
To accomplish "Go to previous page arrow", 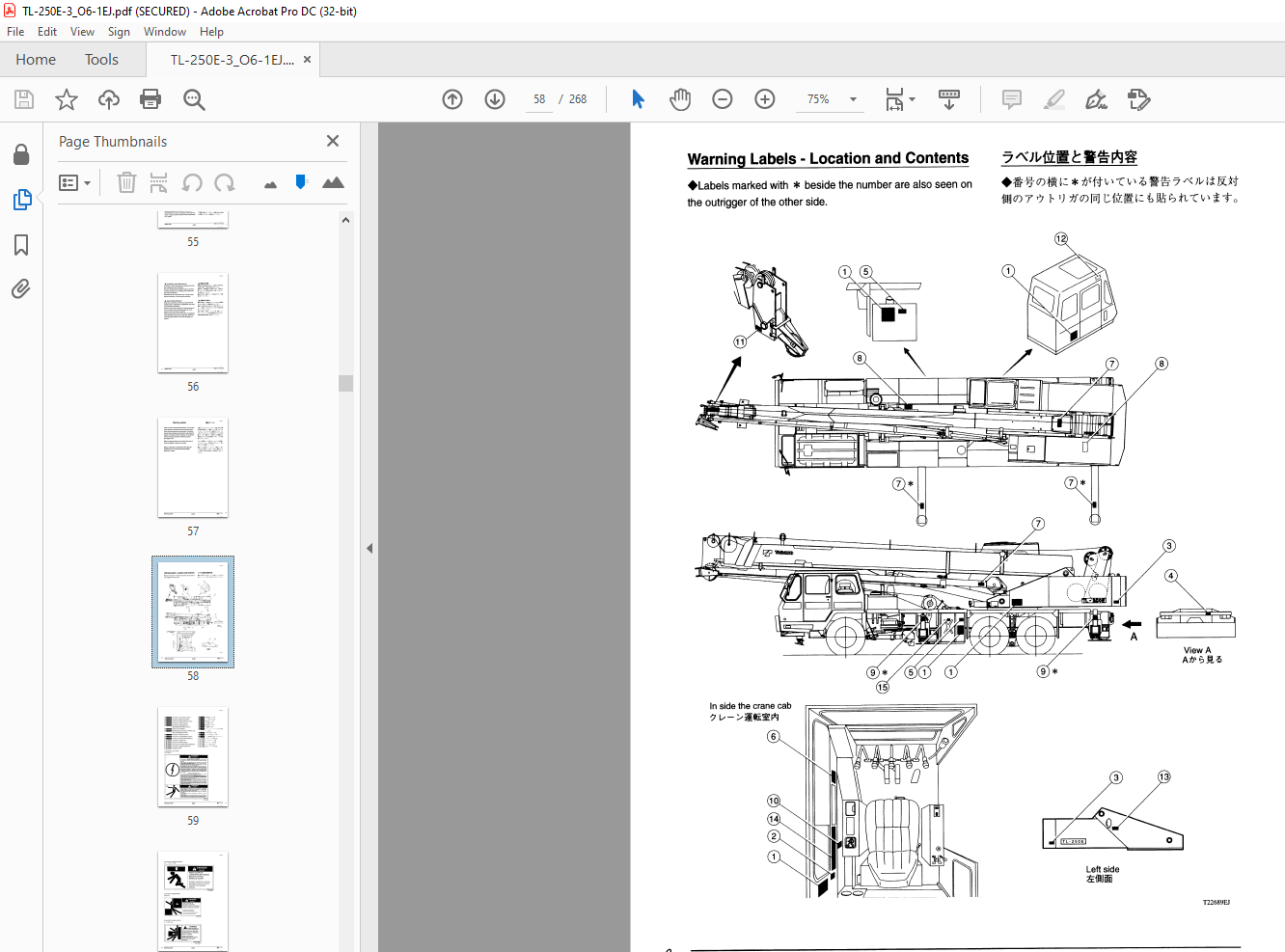I will click(452, 99).
